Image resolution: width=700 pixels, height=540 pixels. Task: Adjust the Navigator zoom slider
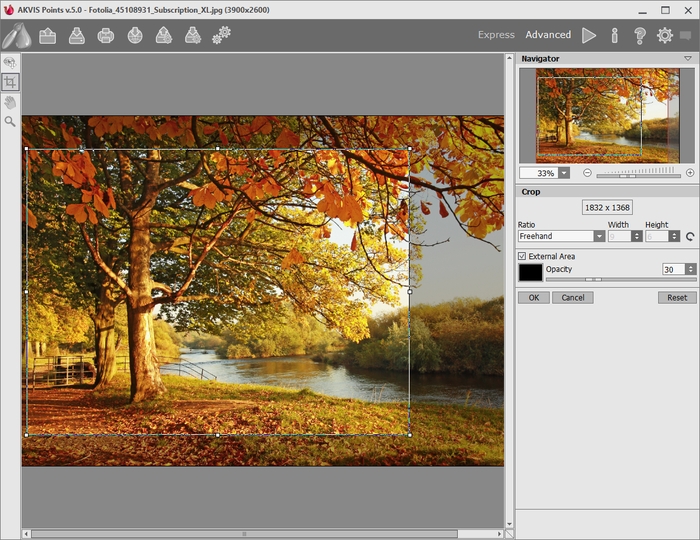tap(638, 176)
